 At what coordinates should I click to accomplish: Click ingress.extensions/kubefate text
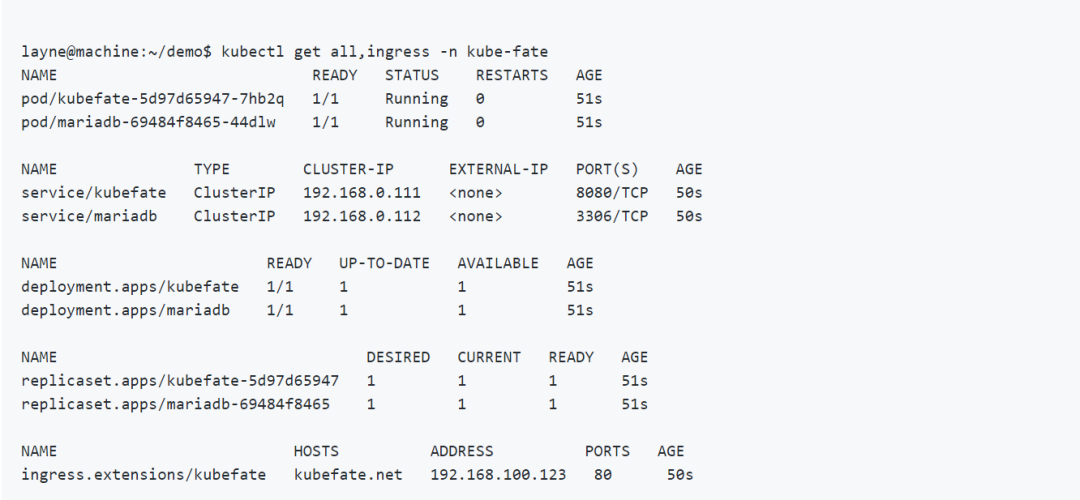point(143,475)
